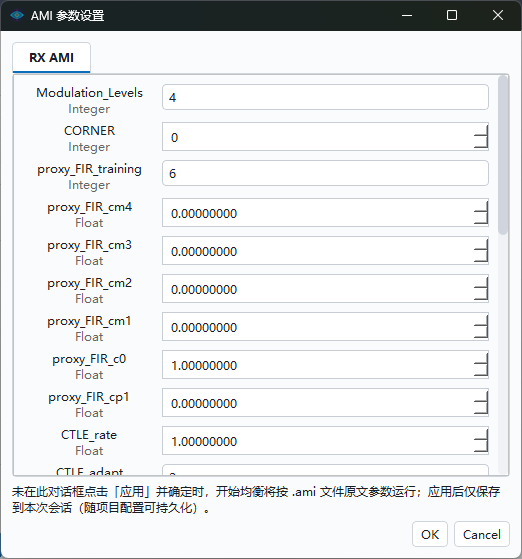
Task: Click the proxy_FIR_training input field
Action: coord(325,173)
